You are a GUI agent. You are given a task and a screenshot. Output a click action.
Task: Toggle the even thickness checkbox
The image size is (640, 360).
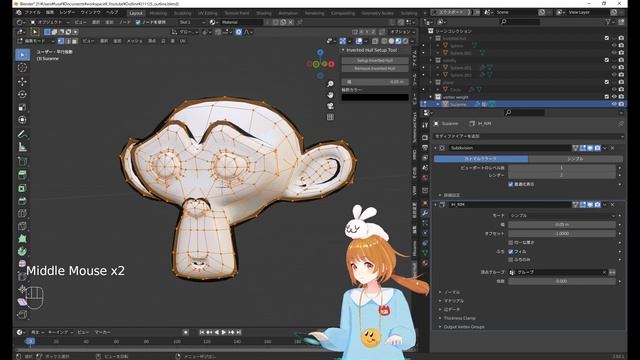click(511, 242)
